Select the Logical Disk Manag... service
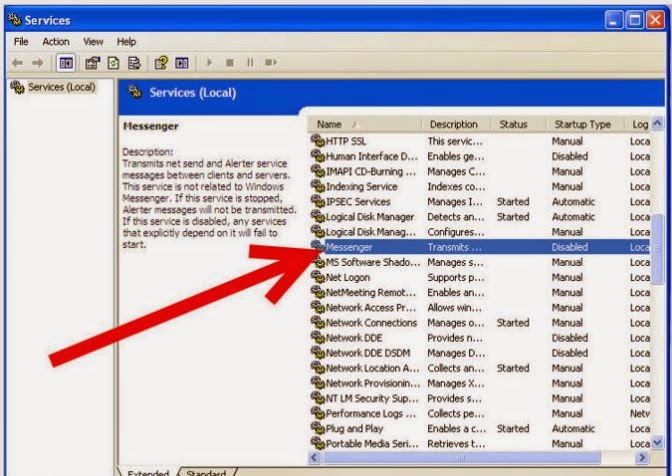Screen dimensions: 672x476 371,232
